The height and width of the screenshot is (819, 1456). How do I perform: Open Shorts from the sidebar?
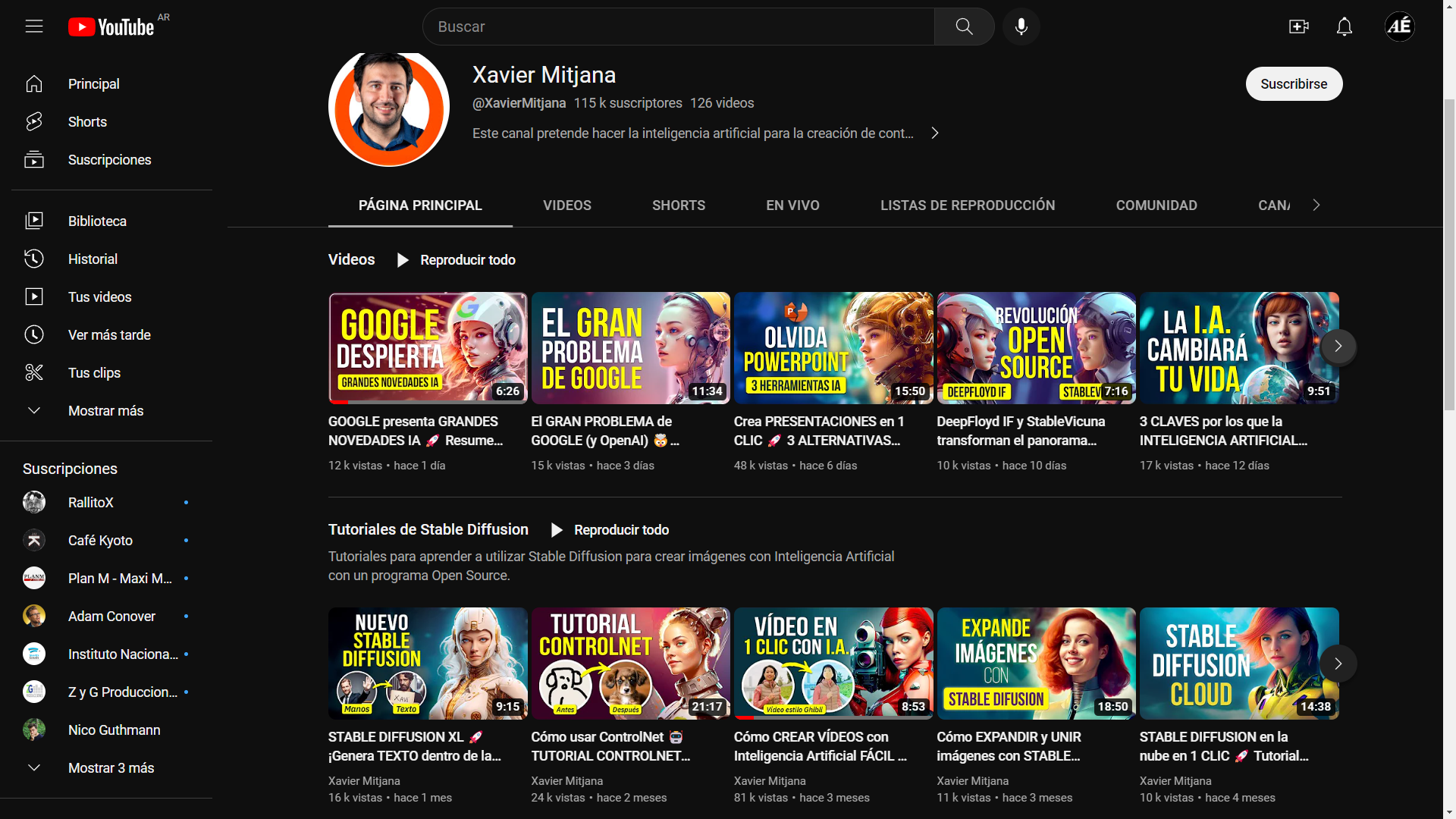(106, 122)
